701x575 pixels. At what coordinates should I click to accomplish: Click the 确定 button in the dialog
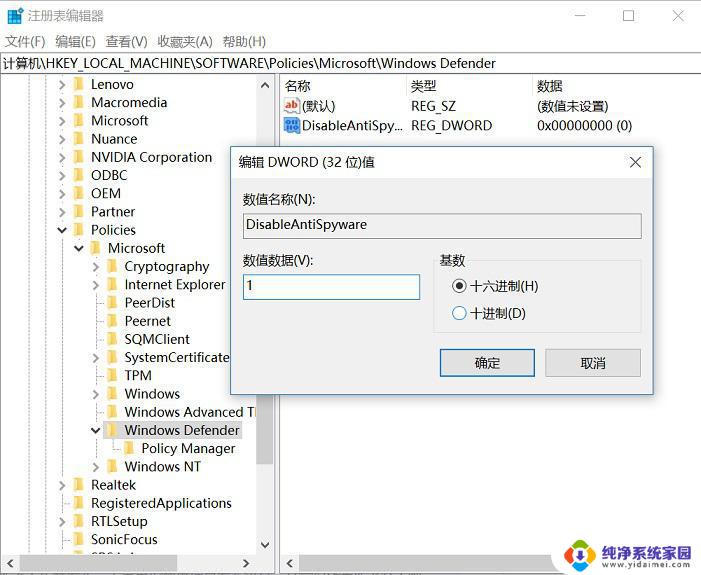(x=487, y=363)
